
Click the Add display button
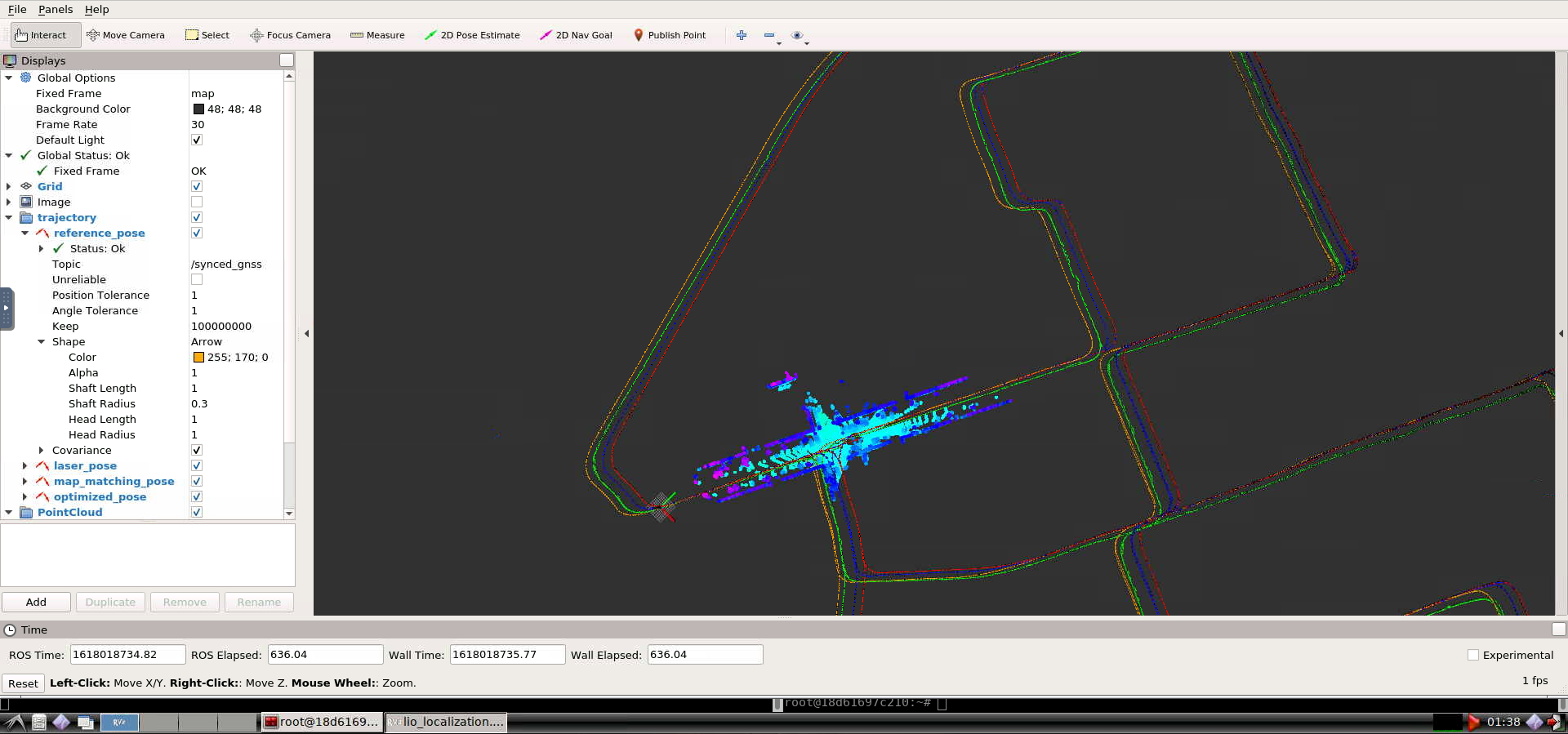(x=36, y=602)
